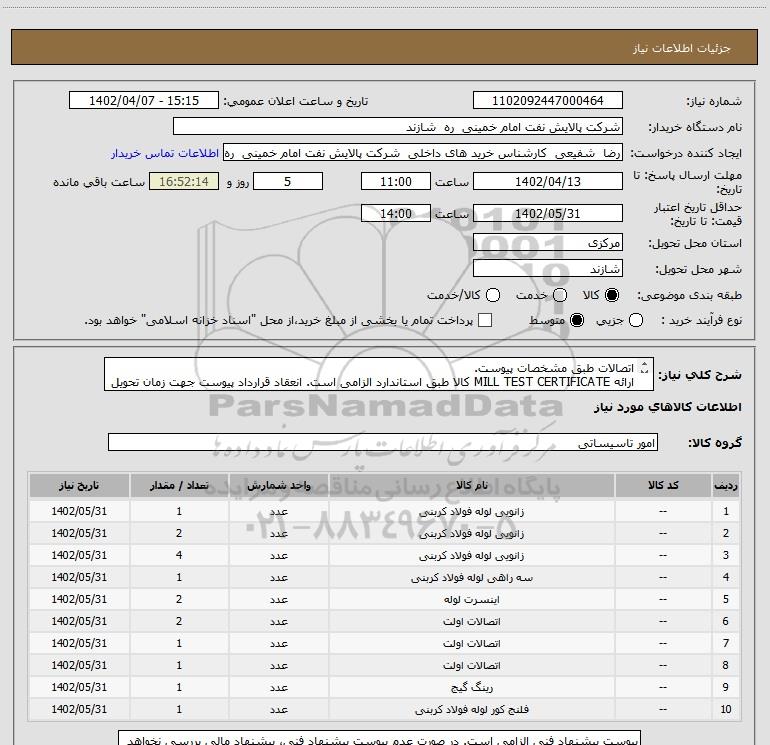Click the remaining time countdown 16:52:14
This screenshot has width=770, height=745.
[184, 181]
